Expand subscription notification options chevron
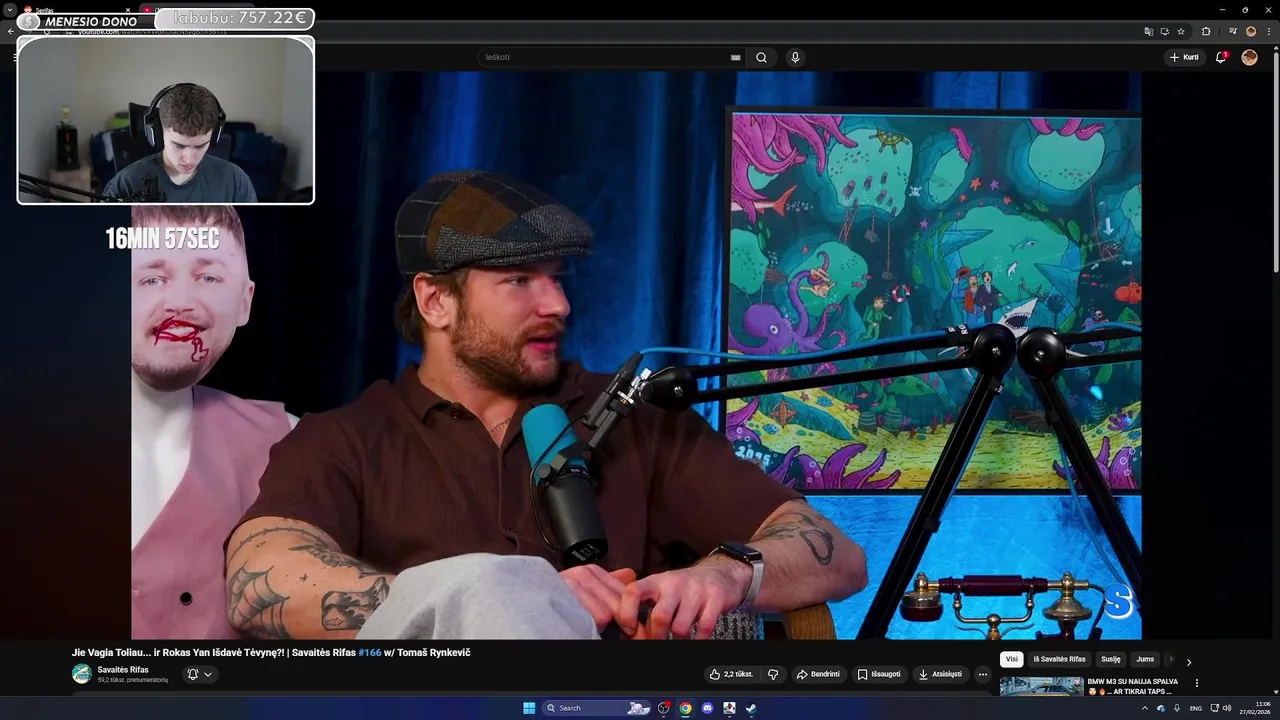The image size is (1280, 720). click(208, 674)
